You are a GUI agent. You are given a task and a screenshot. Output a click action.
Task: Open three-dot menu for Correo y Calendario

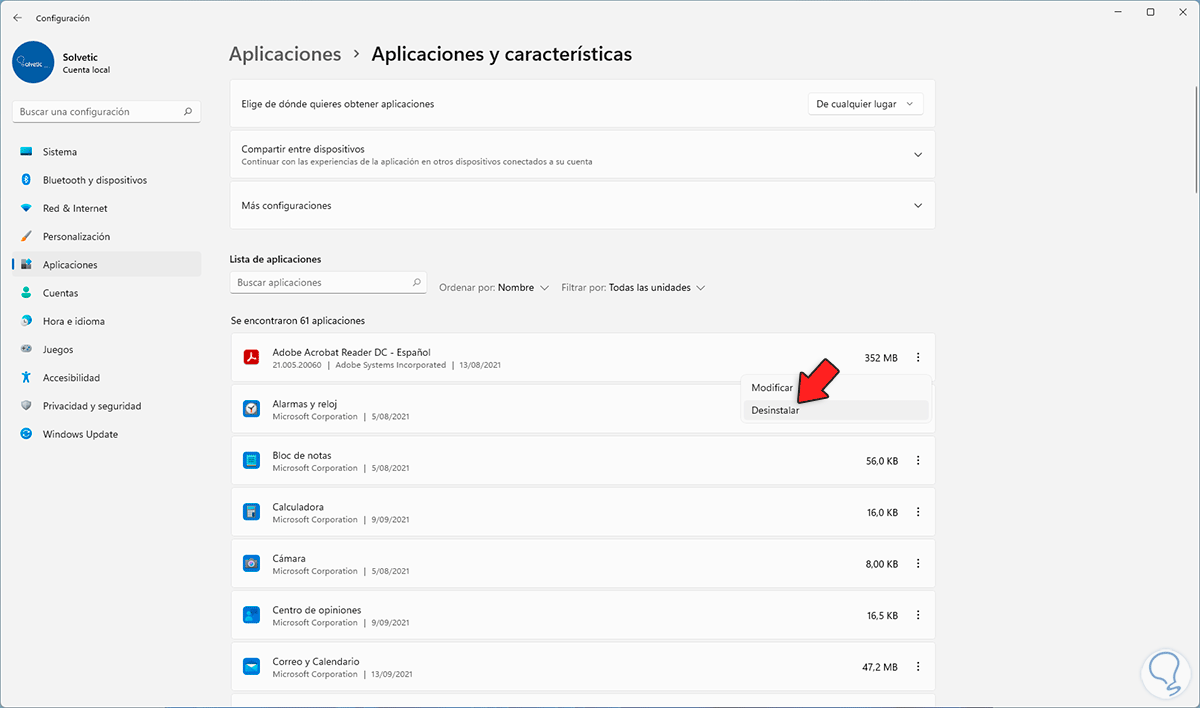pyautogui.click(x=918, y=667)
